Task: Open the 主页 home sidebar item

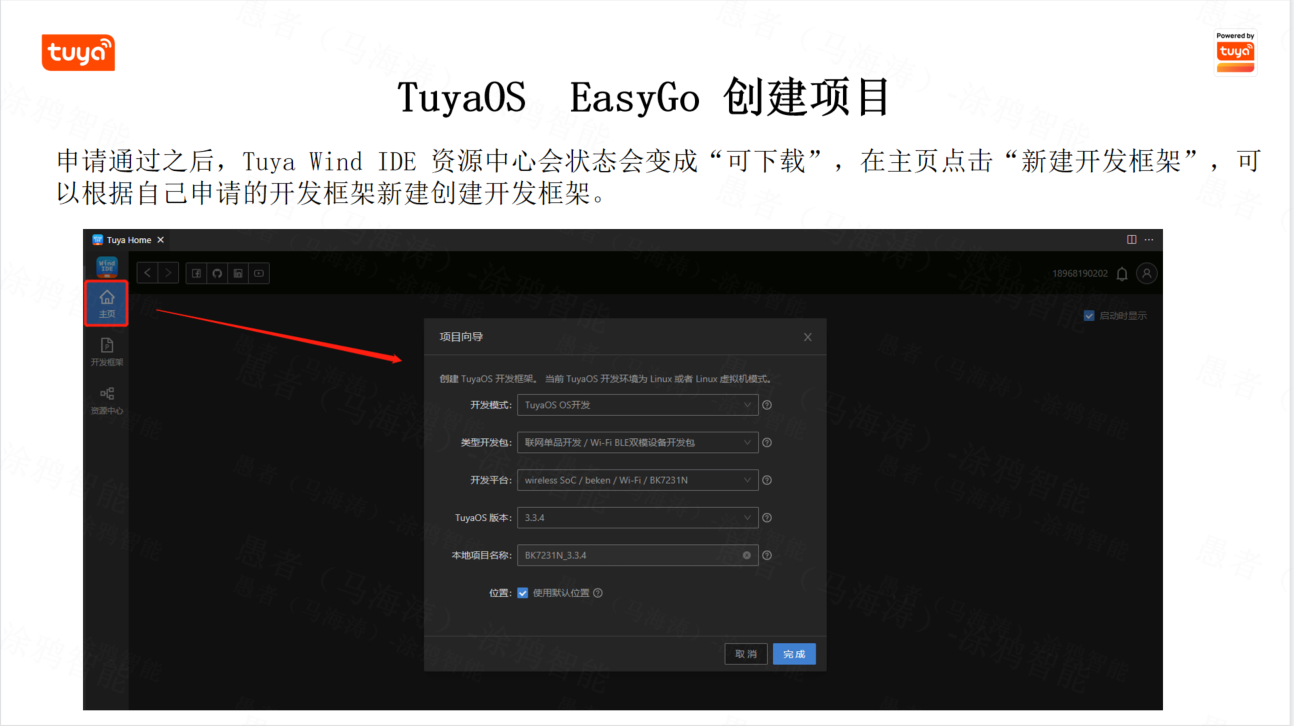Action: (x=106, y=304)
